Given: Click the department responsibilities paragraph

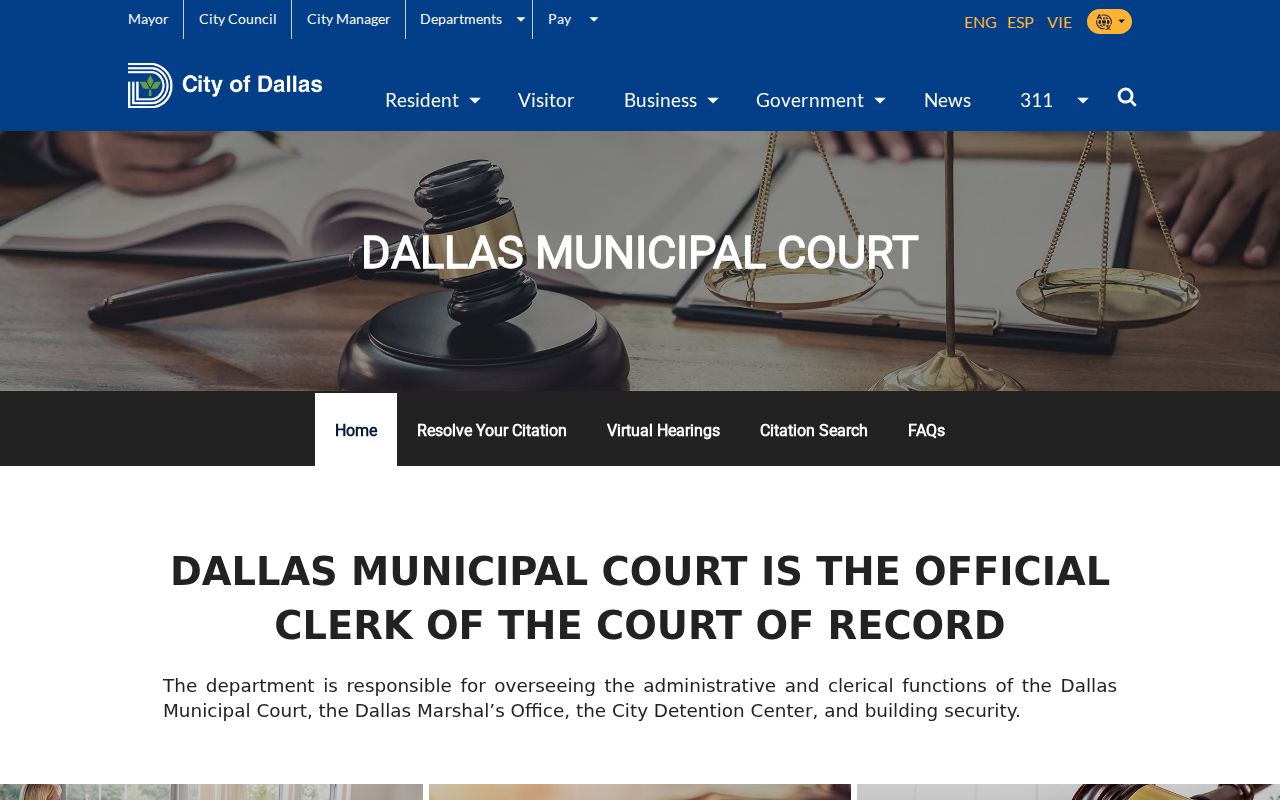Looking at the screenshot, I should [640, 698].
